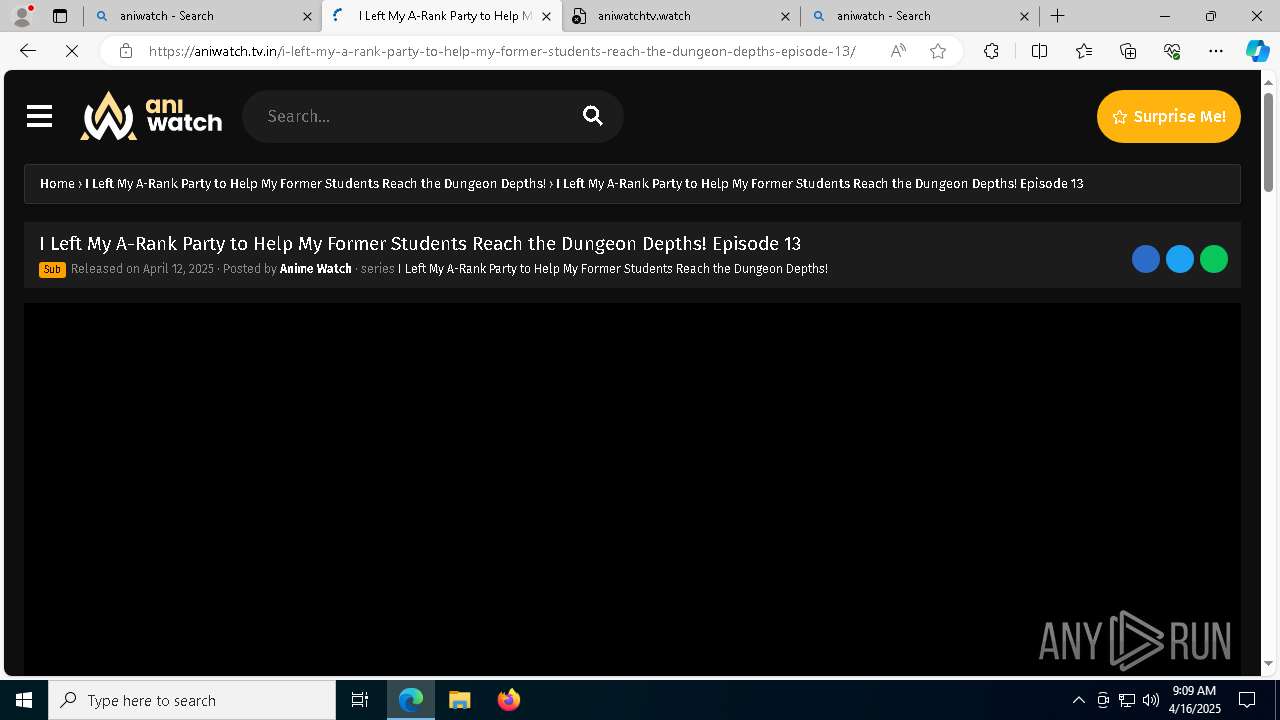Click the black video player area
Viewport: 1280px width, 720px height.
click(x=632, y=488)
